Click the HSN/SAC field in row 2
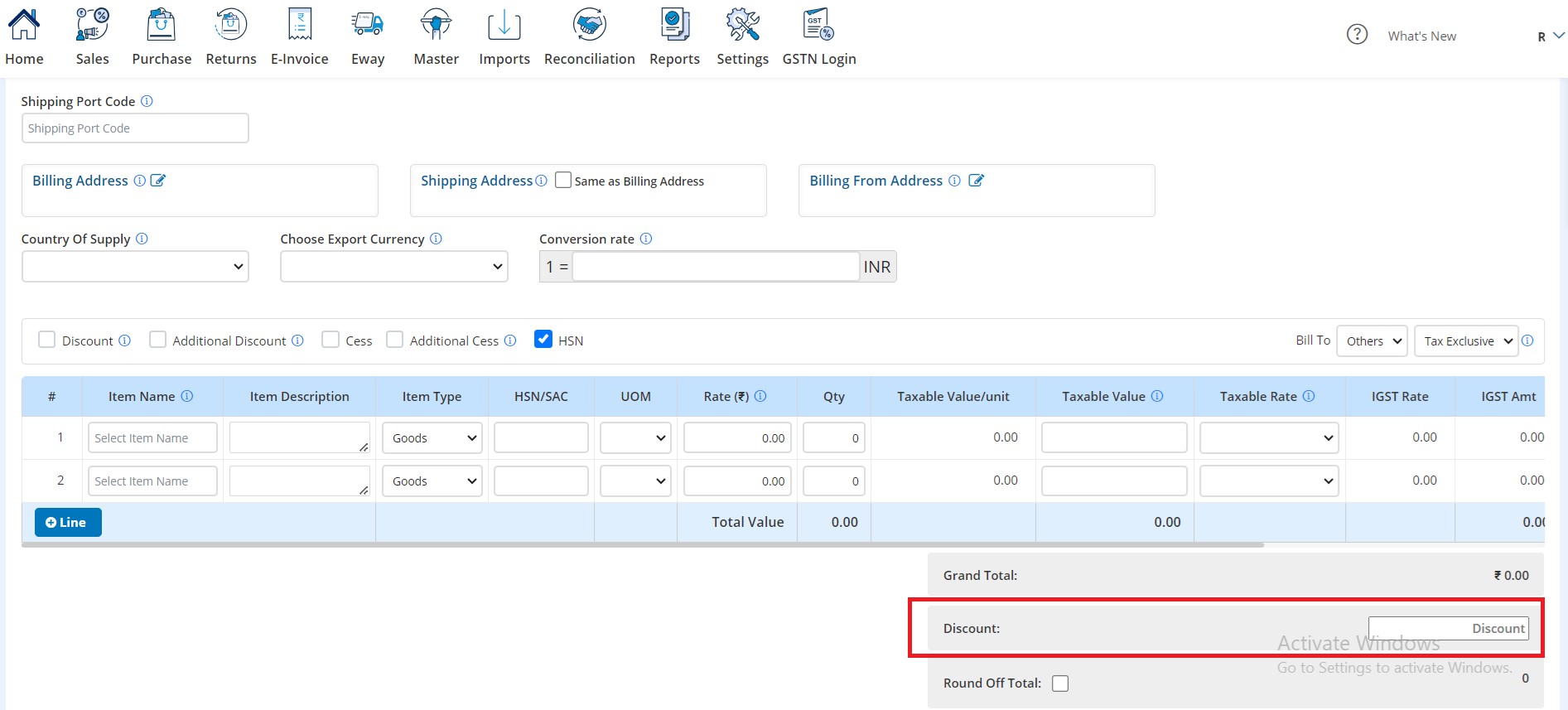The width and height of the screenshot is (1568, 710). (x=541, y=481)
